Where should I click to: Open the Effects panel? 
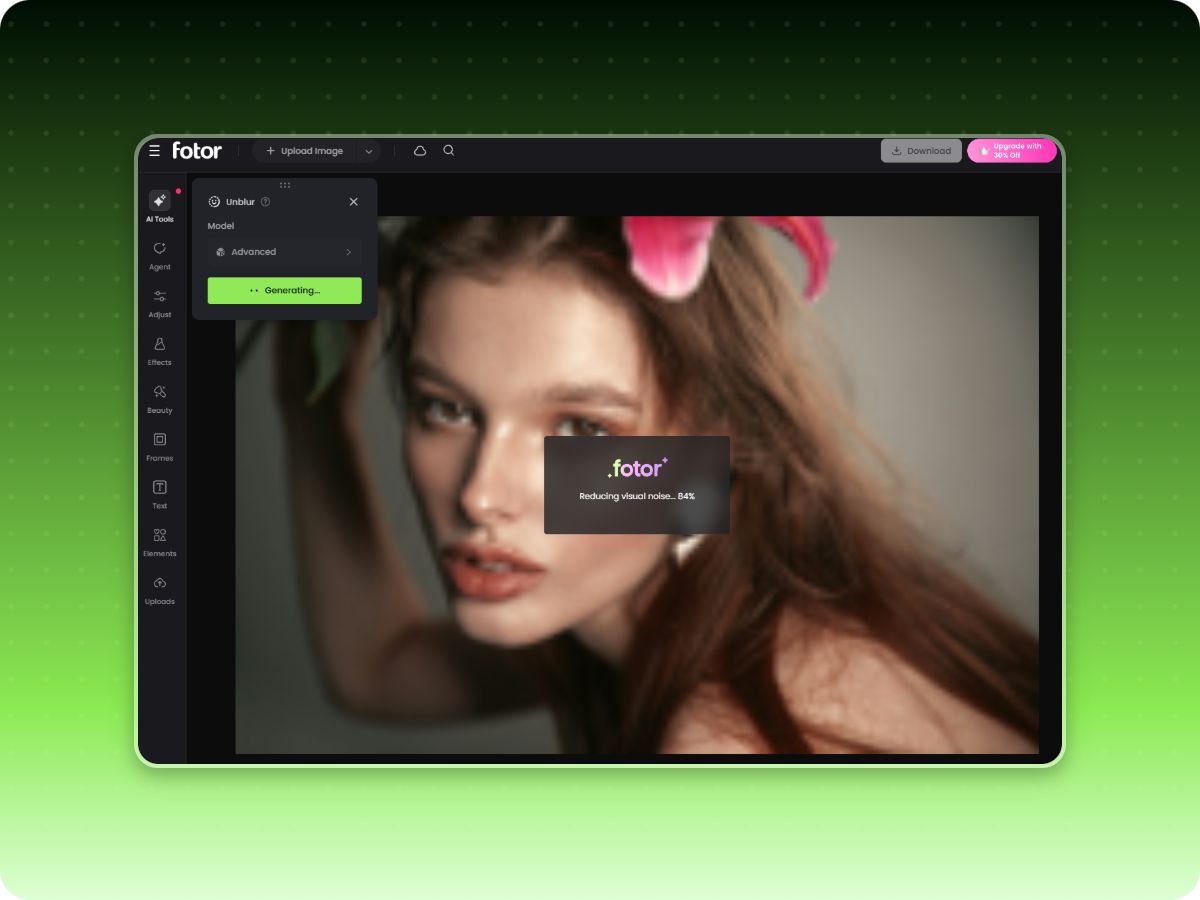pyautogui.click(x=160, y=351)
